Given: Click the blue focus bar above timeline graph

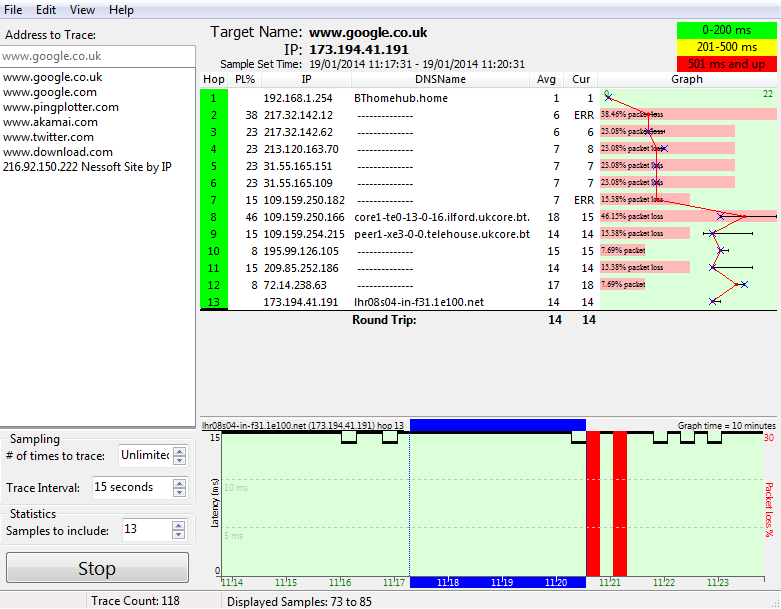Looking at the screenshot, I should [498, 425].
